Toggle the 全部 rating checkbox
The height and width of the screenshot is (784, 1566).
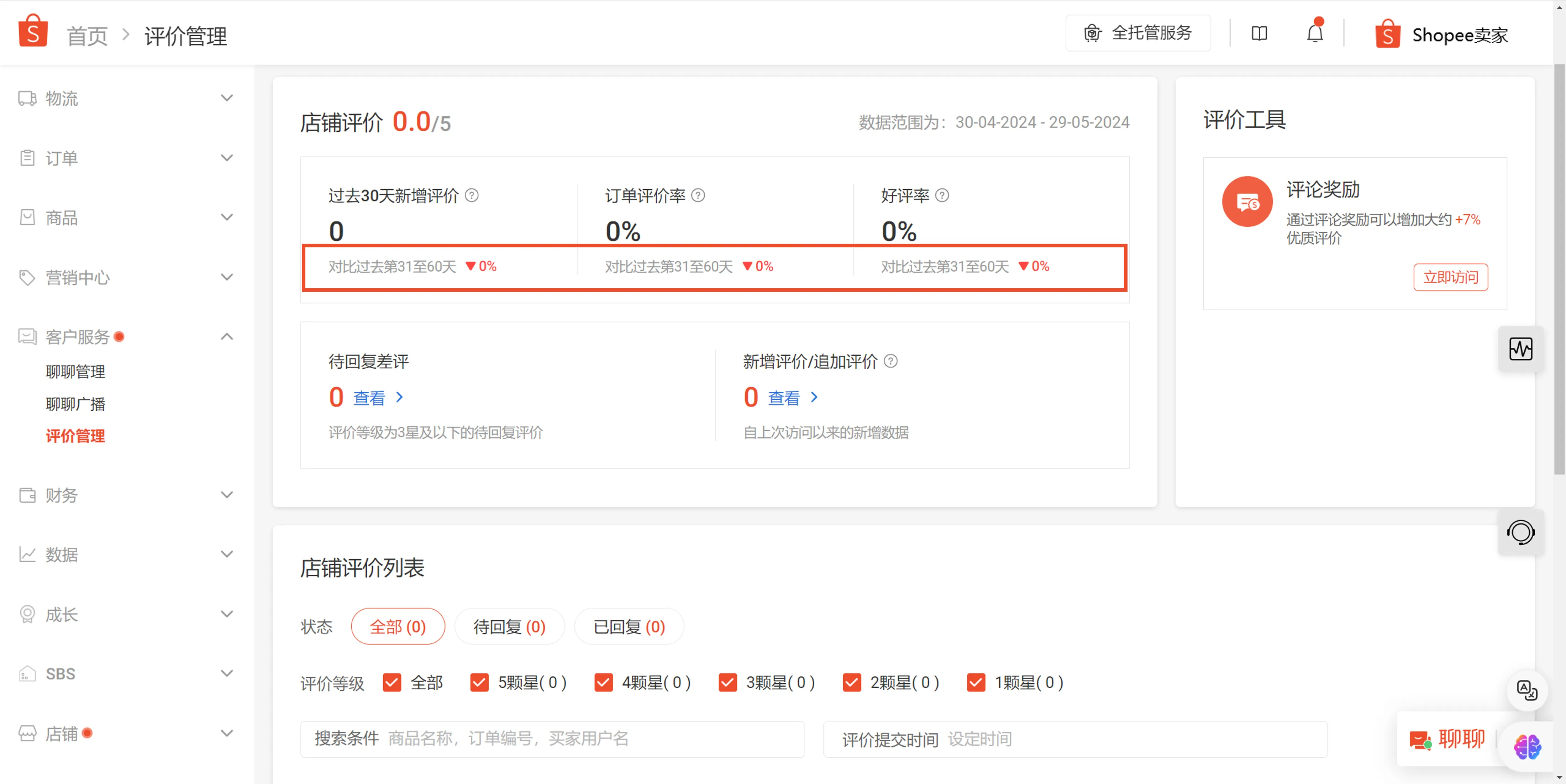[391, 683]
